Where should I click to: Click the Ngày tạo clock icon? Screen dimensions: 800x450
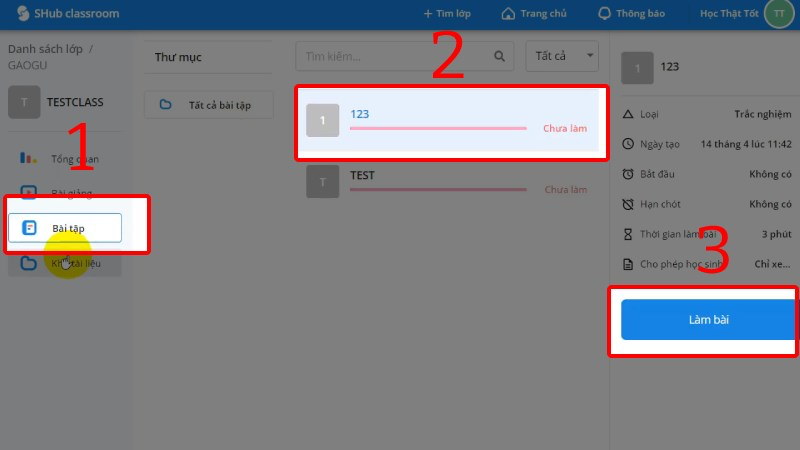[628, 144]
